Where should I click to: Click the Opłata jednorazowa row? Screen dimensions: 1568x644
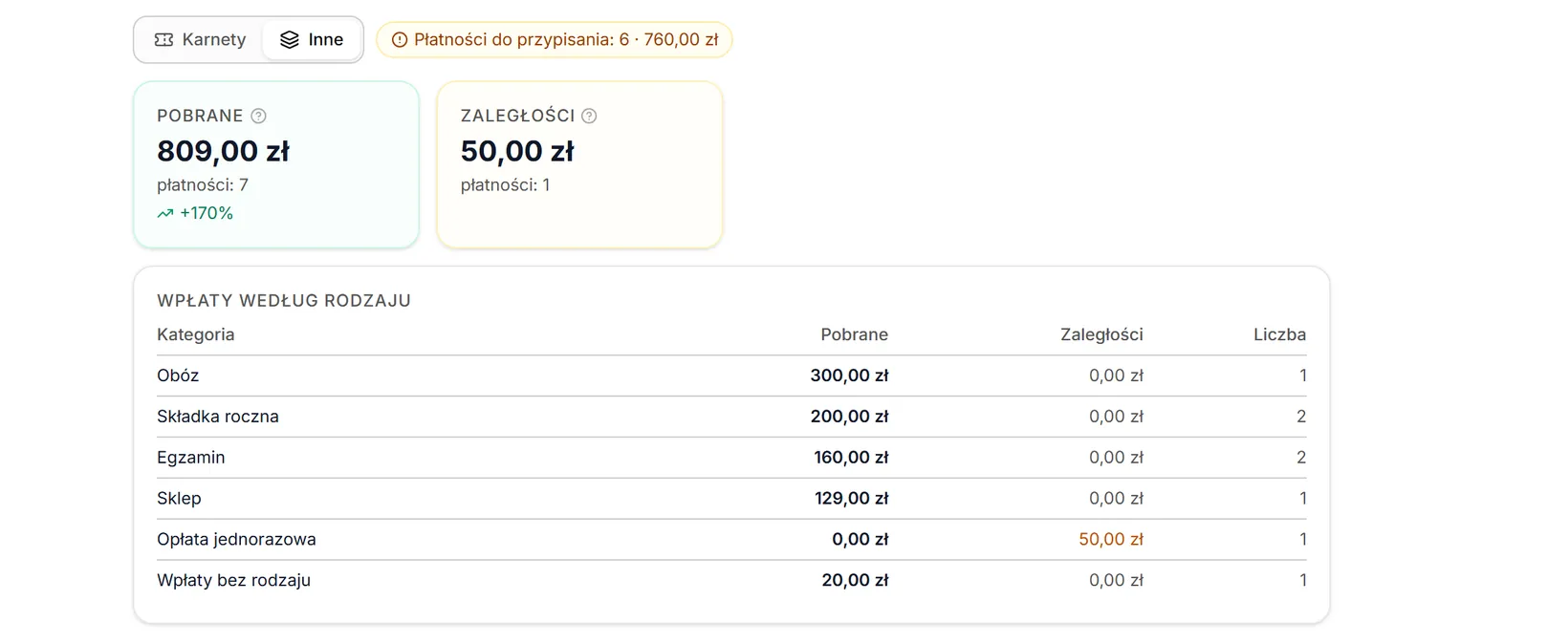coord(731,540)
